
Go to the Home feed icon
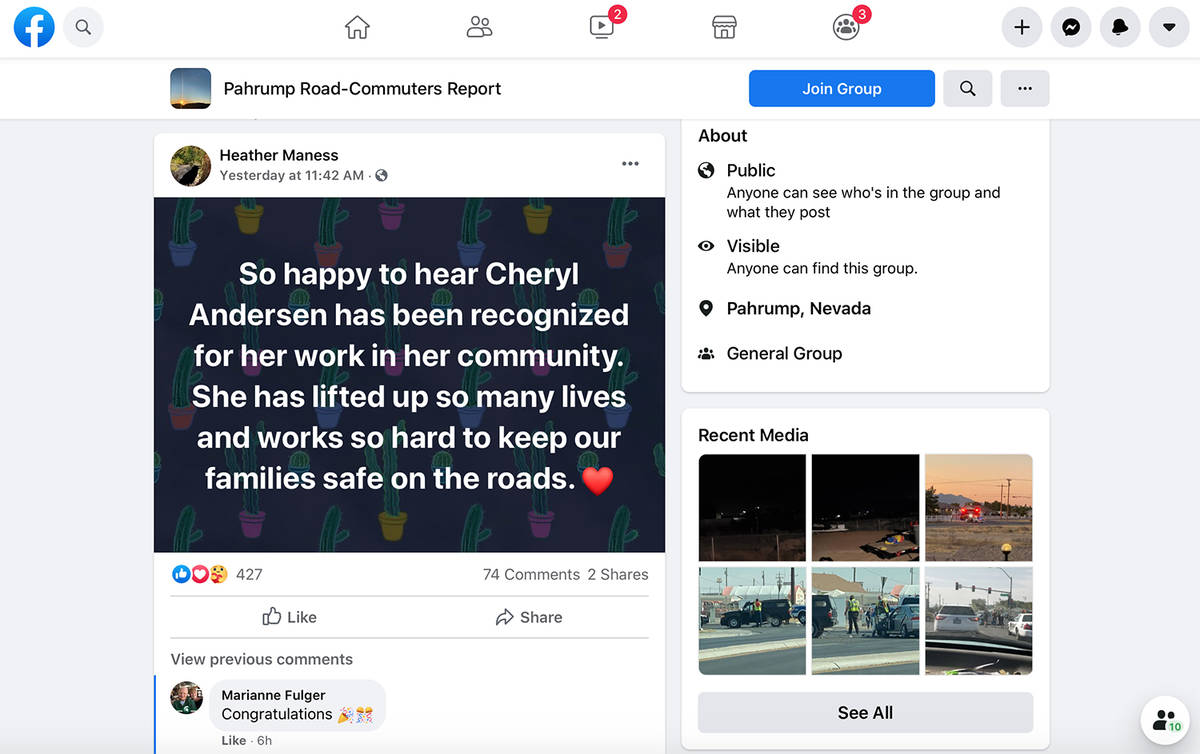(x=357, y=28)
